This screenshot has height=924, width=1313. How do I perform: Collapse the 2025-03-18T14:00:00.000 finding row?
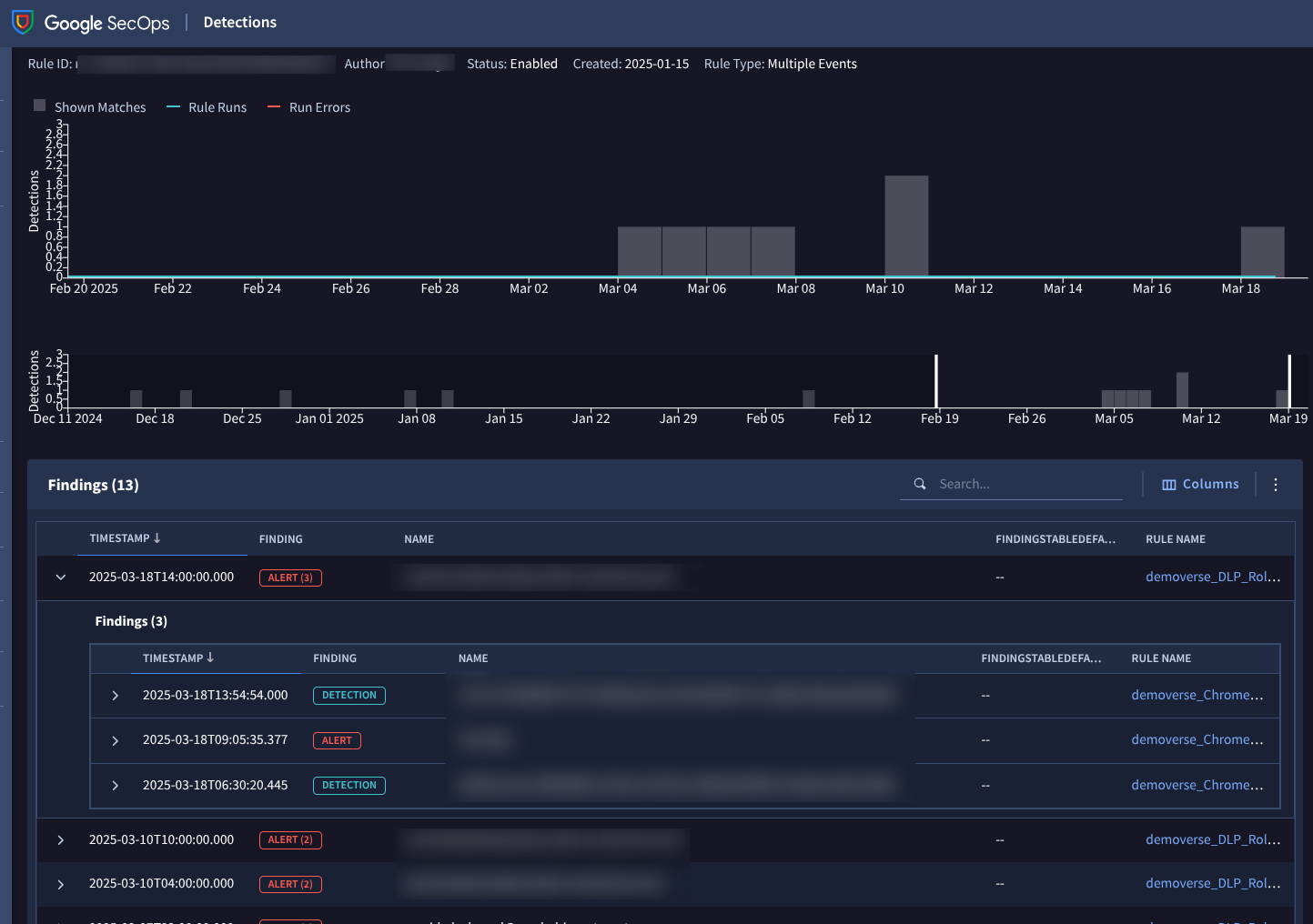61,577
